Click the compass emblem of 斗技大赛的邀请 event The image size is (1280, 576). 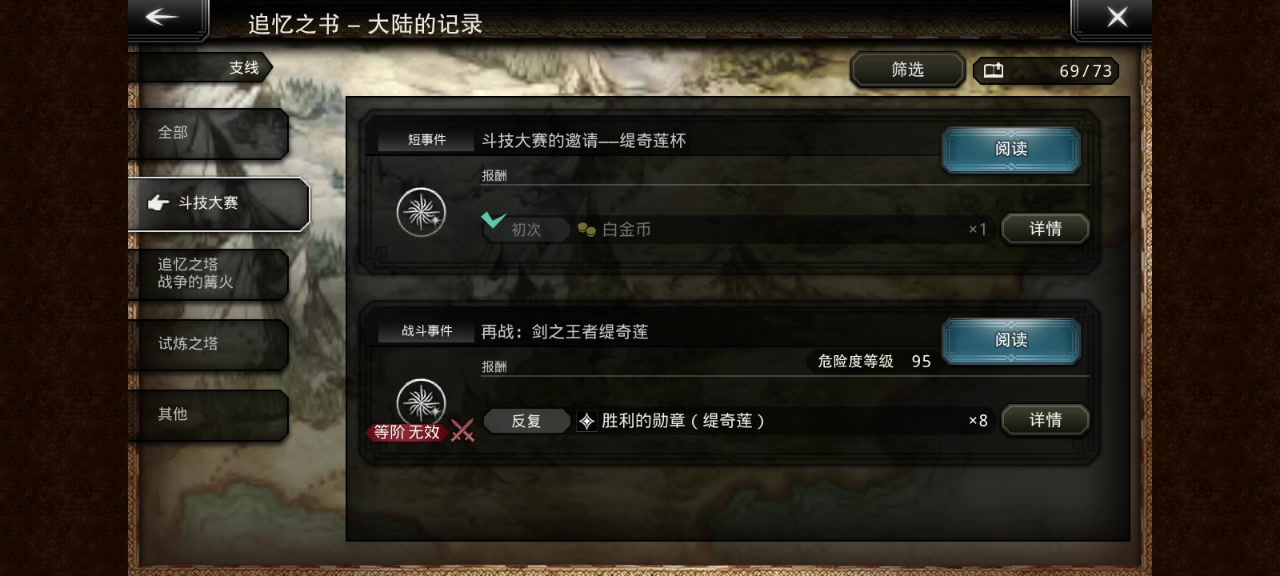(421, 212)
